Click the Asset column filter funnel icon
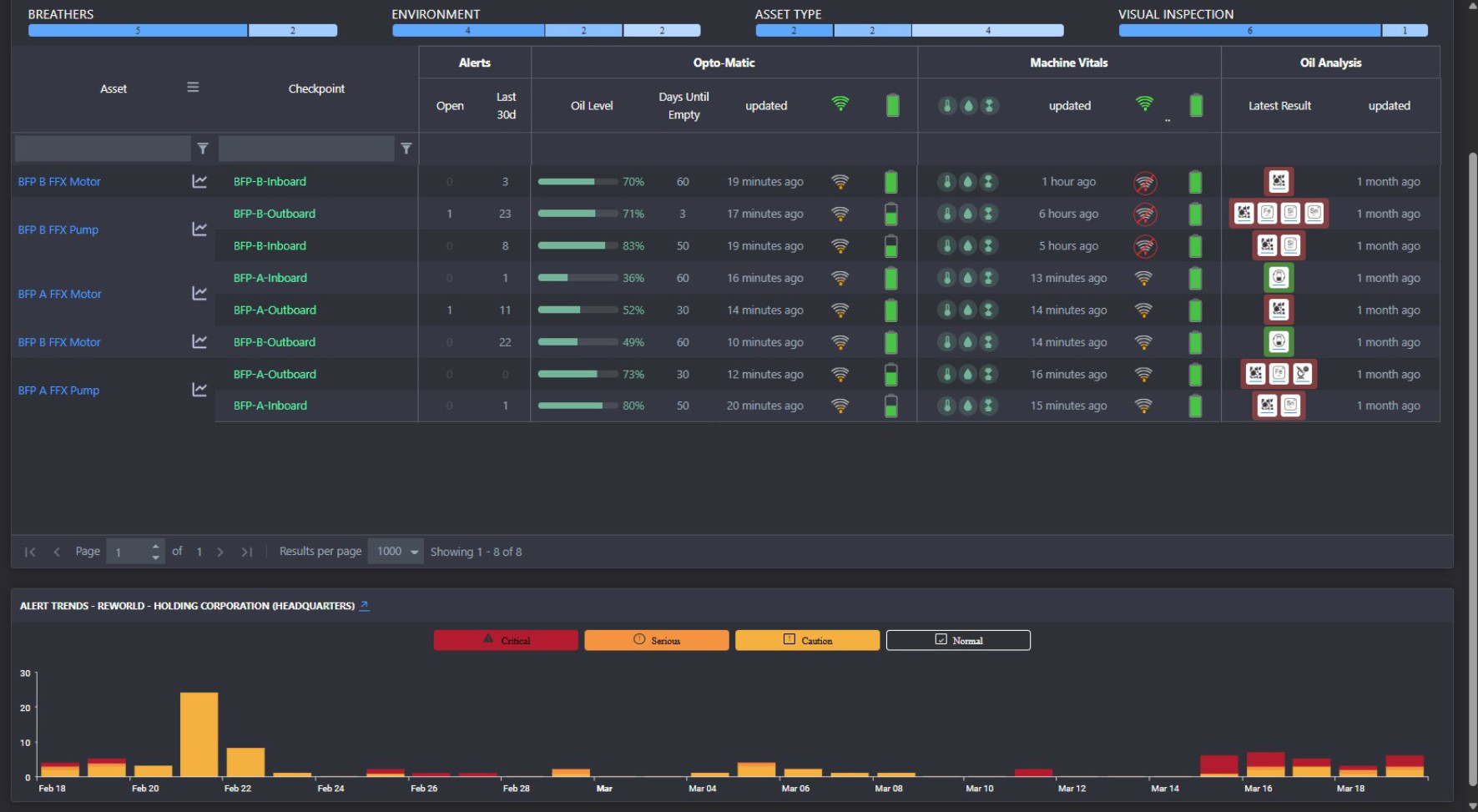Screen dimensions: 1478x812 click(x=203, y=149)
